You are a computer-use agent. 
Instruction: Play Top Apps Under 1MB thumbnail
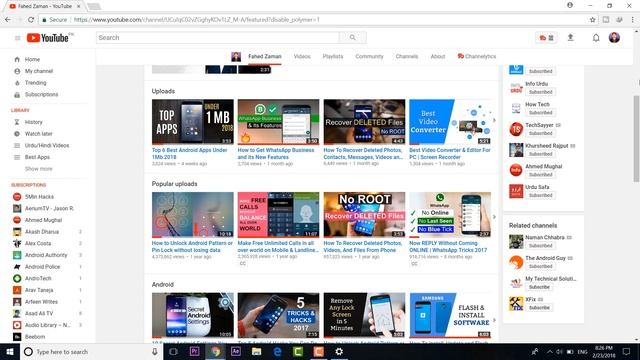tap(193, 122)
